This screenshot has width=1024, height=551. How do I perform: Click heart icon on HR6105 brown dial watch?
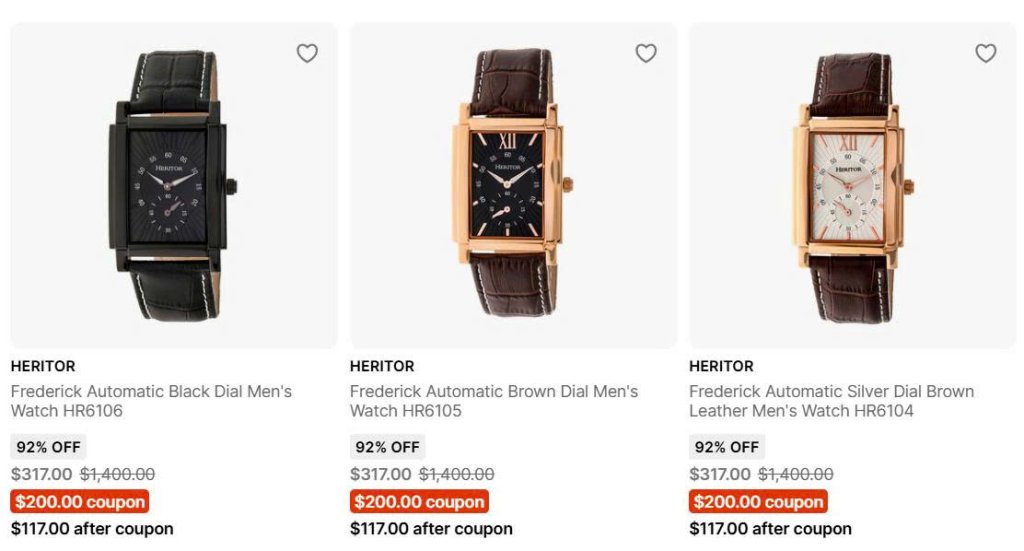tap(646, 53)
